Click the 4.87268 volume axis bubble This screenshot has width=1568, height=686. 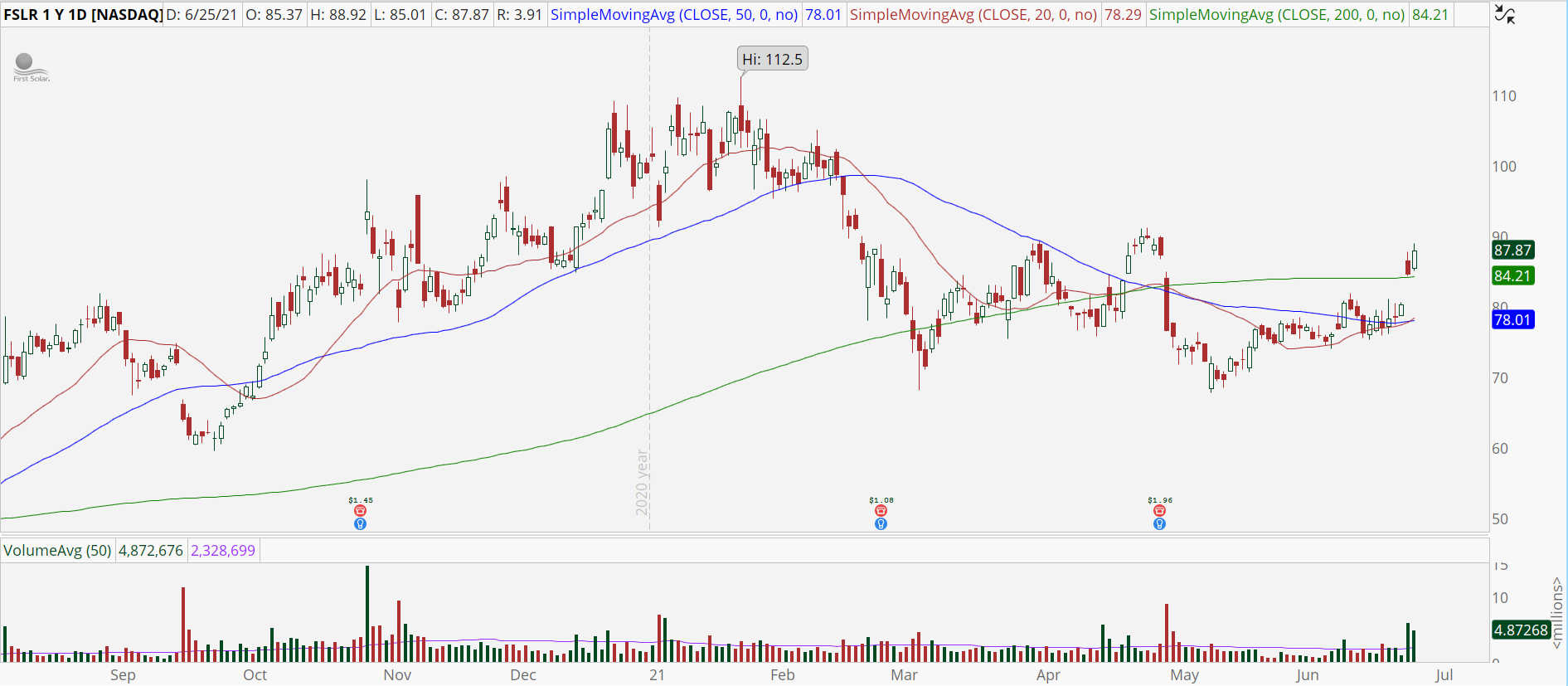pos(1521,630)
